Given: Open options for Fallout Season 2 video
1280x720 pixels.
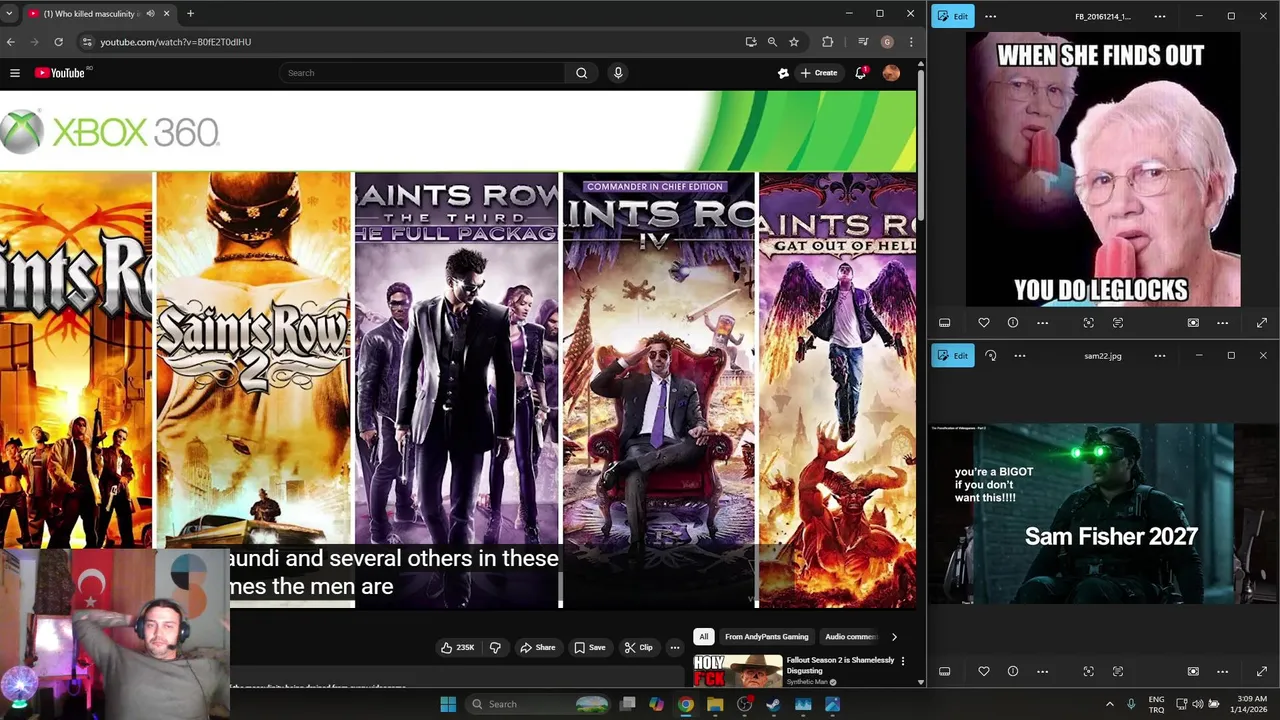Looking at the screenshot, I should pyautogui.click(x=903, y=661).
